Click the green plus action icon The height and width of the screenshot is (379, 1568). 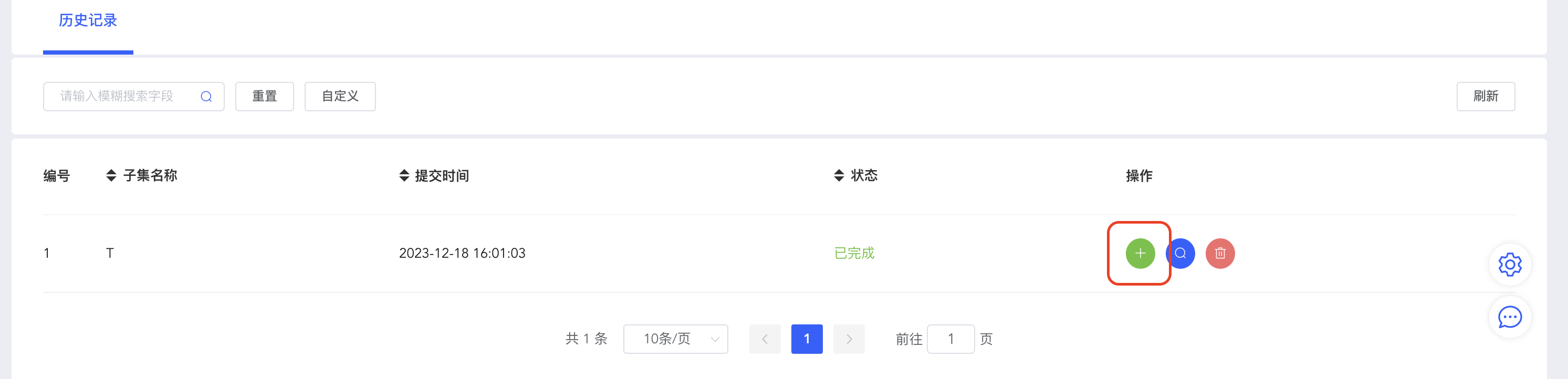(x=1140, y=253)
